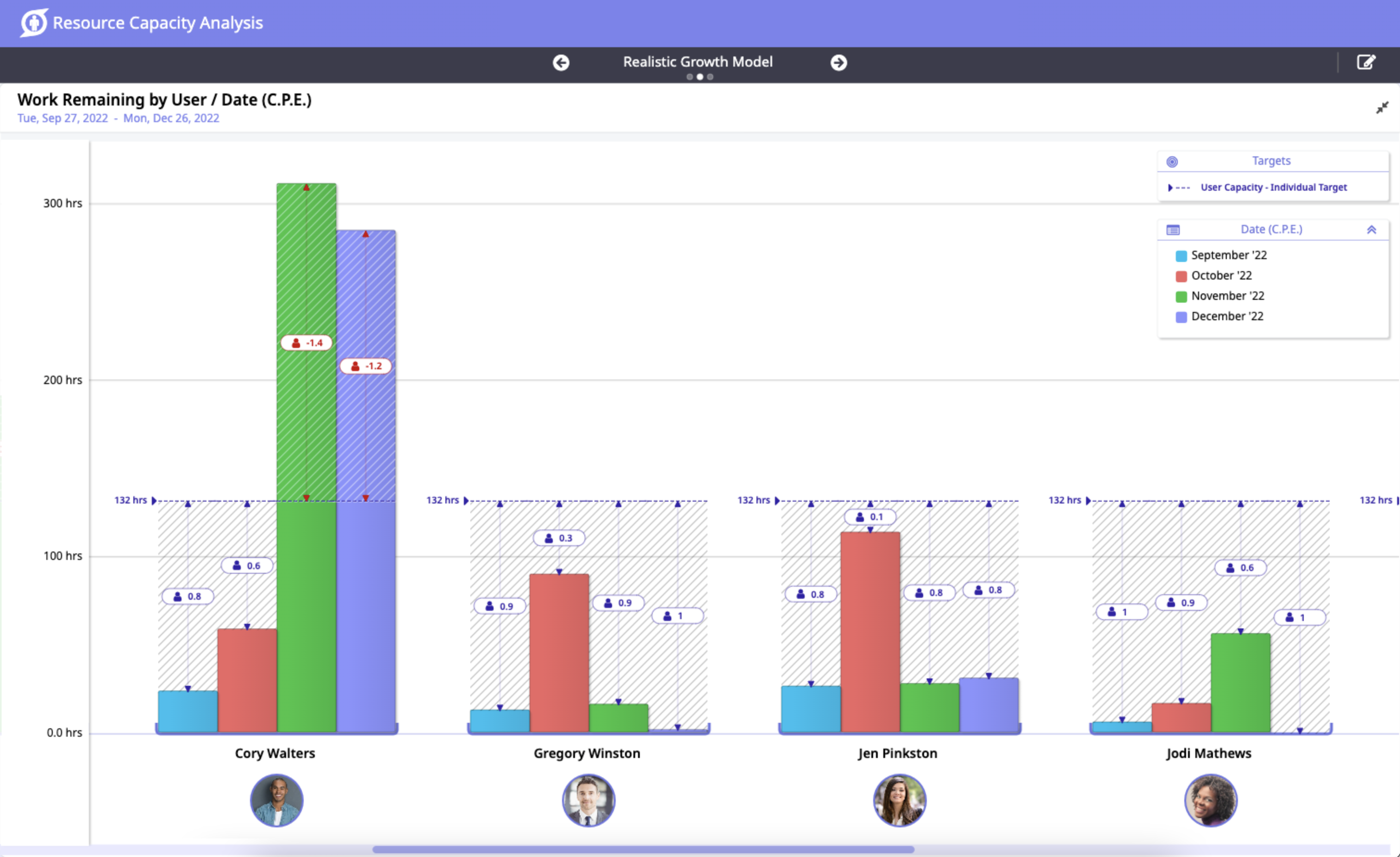Viewport: 1400px width, 857px height.
Task: Click the -1.4 overallocation badge on Cory's bar
Action: pyautogui.click(x=306, y=342)
